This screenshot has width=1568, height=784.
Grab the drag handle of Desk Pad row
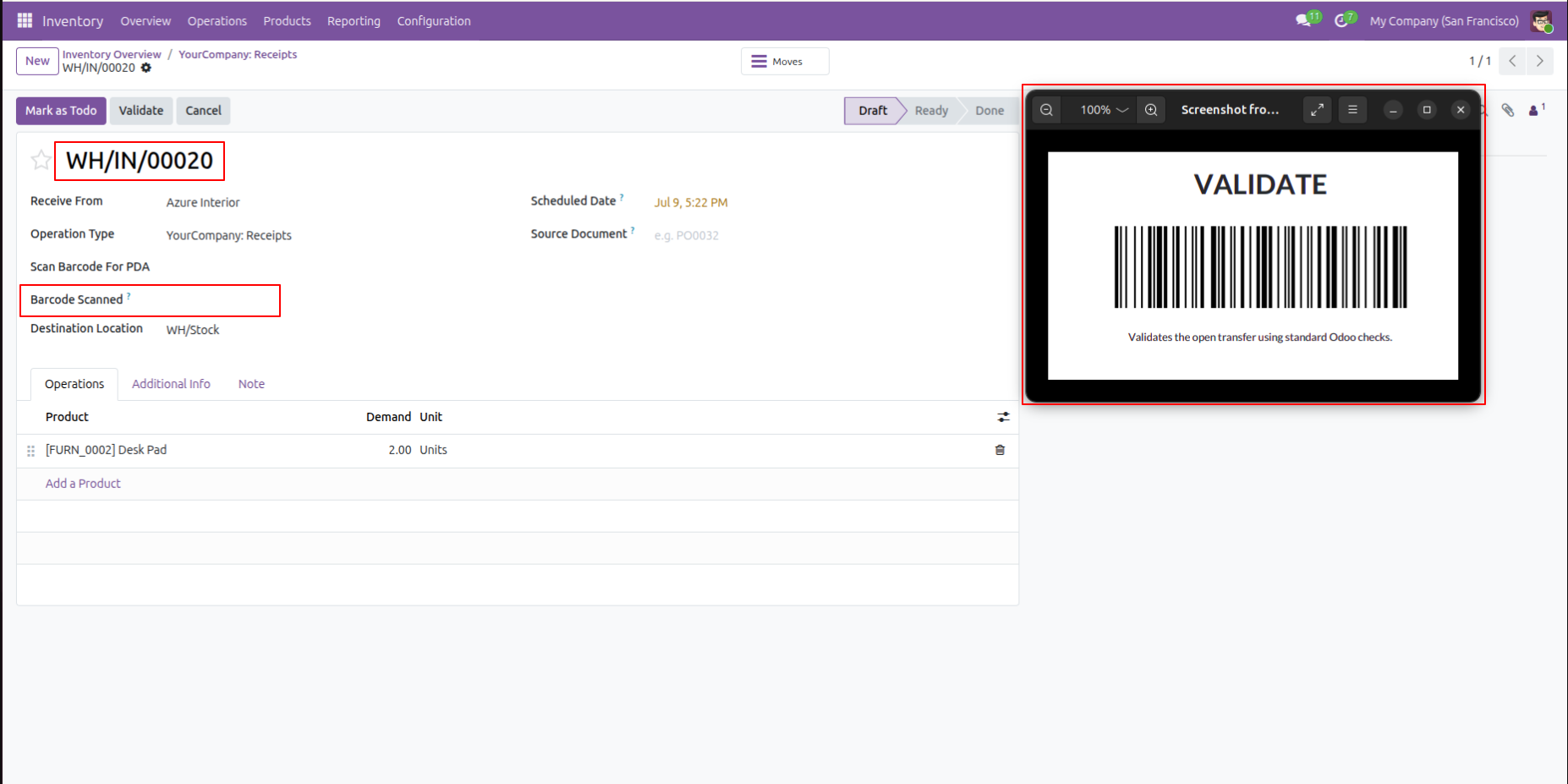(x=31, y=451)
